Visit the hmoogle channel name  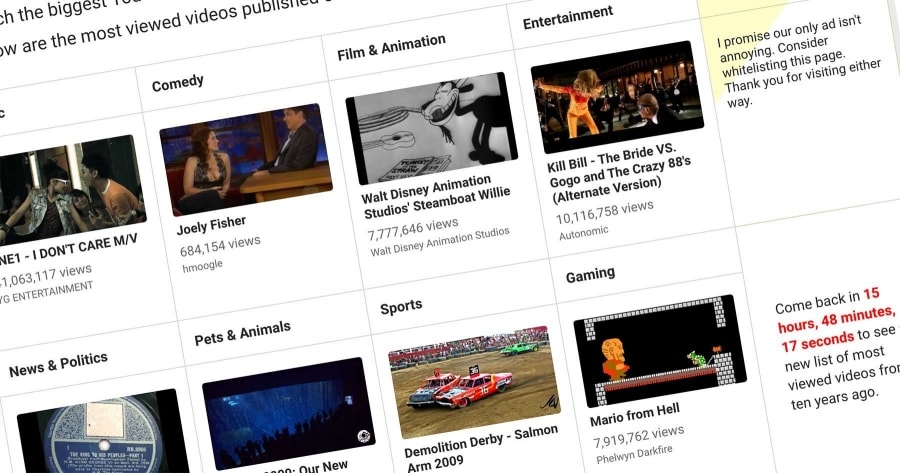tap(202, 265)
